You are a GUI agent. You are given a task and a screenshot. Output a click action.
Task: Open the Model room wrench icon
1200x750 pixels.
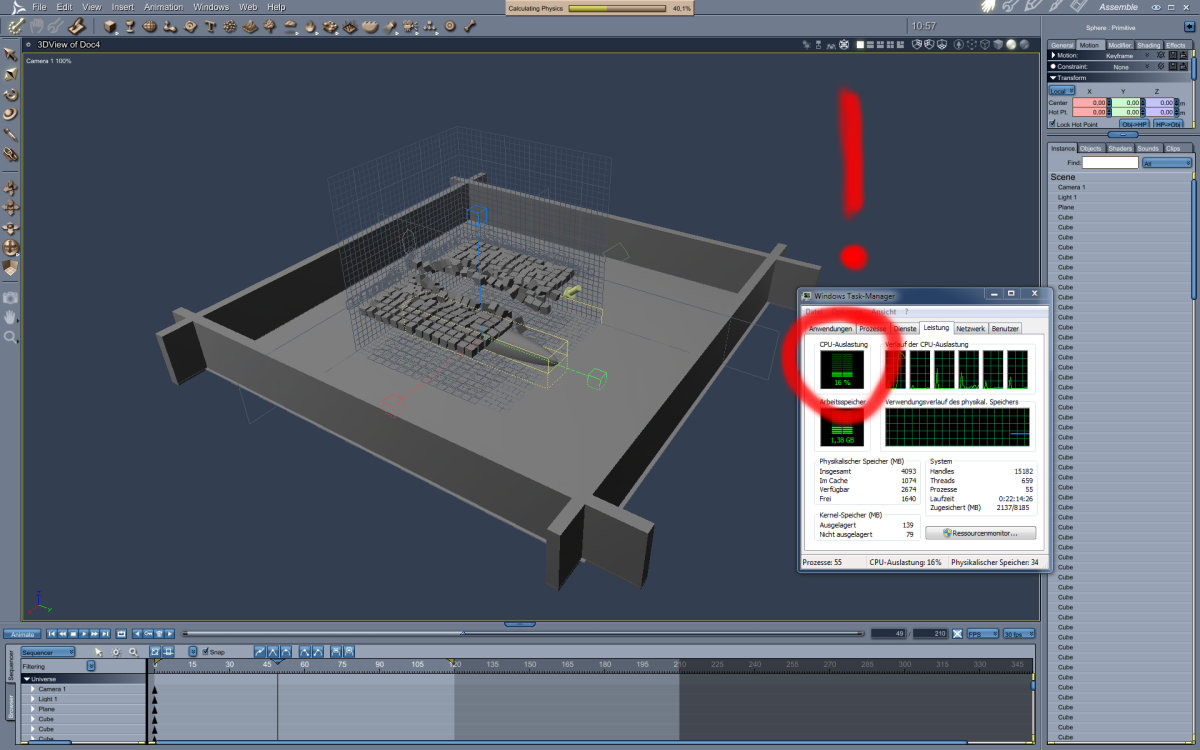(x=1009, y=6)
